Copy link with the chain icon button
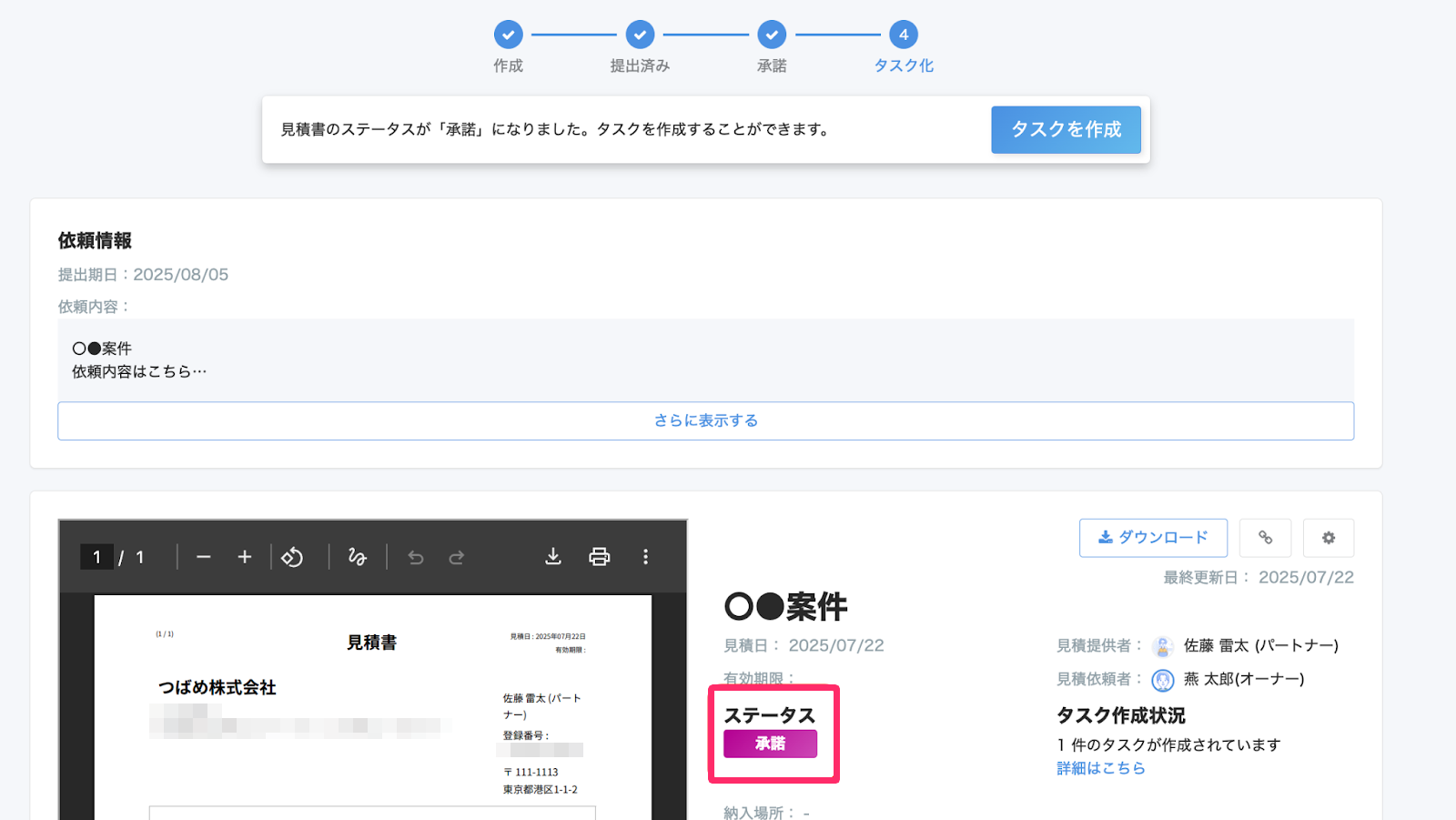The image size is (1456, 820). [1265, 538]
